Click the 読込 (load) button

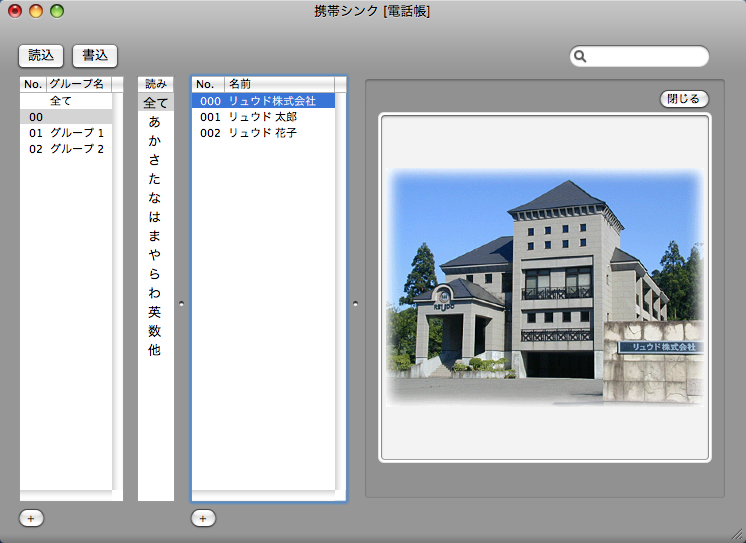point(40,56)
